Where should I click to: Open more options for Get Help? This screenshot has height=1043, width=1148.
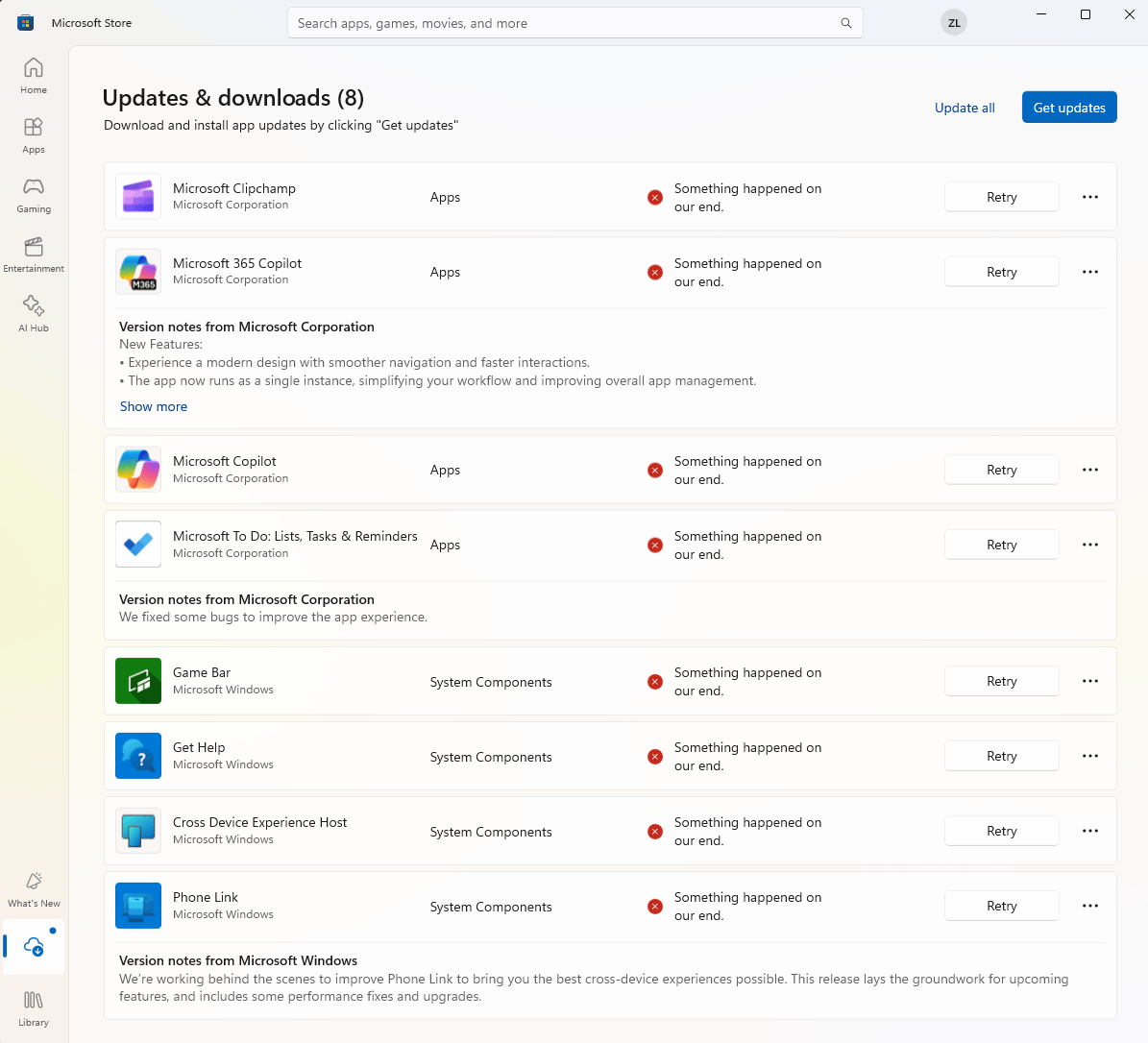click(1090, 756)
